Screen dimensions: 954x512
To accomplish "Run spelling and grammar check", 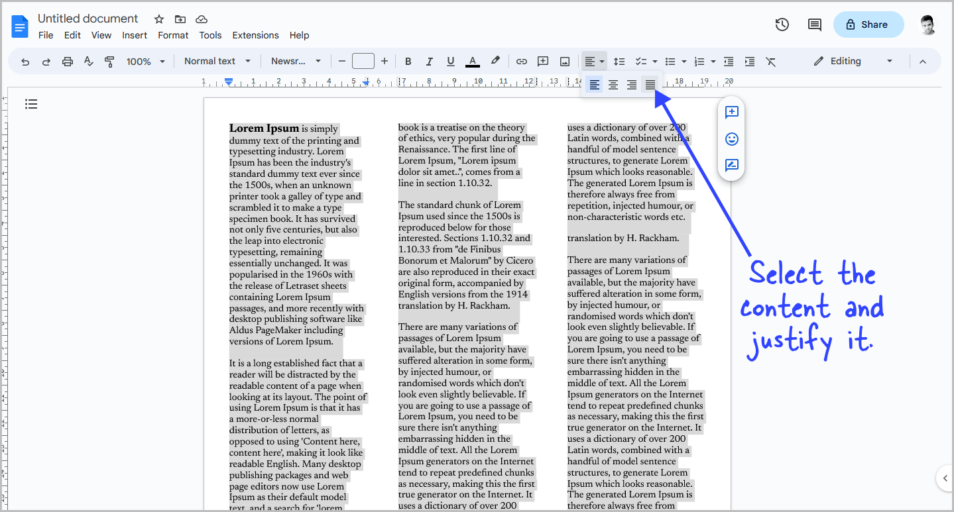I will pos(89,61).
